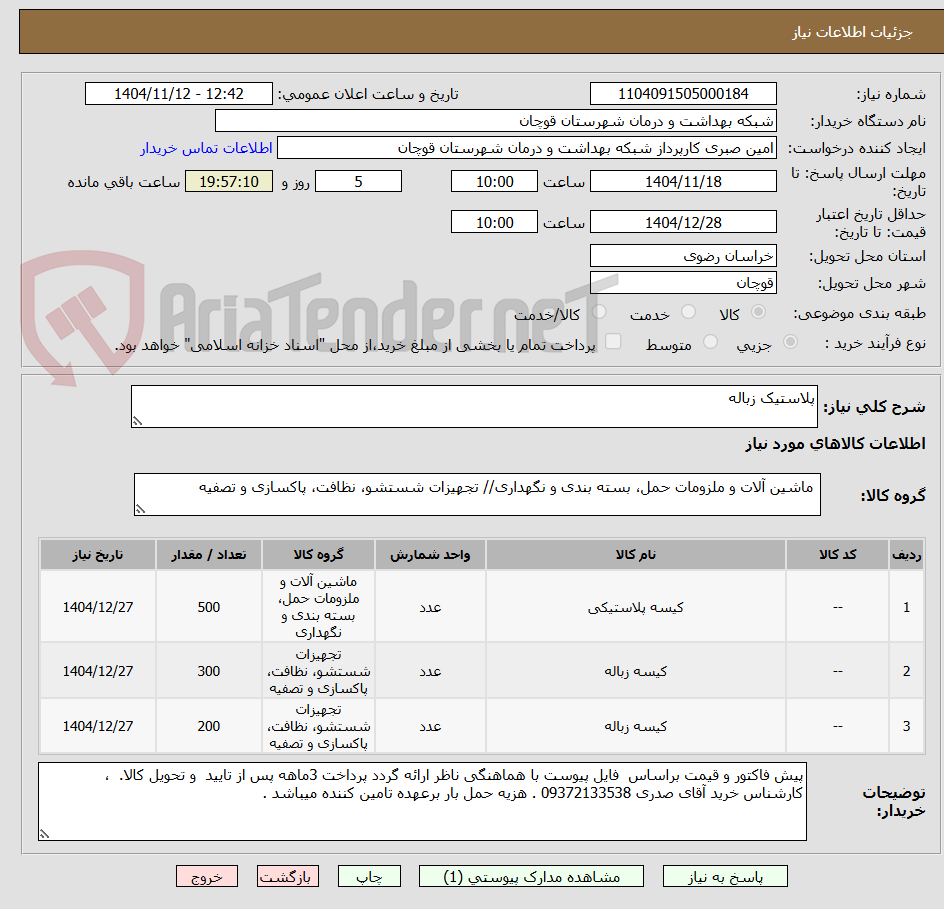Screen dimensions: 944x909
Task: Click the resize grip of the buyer notes textarea
Action: pyautogui.click(x=44, y=834)
